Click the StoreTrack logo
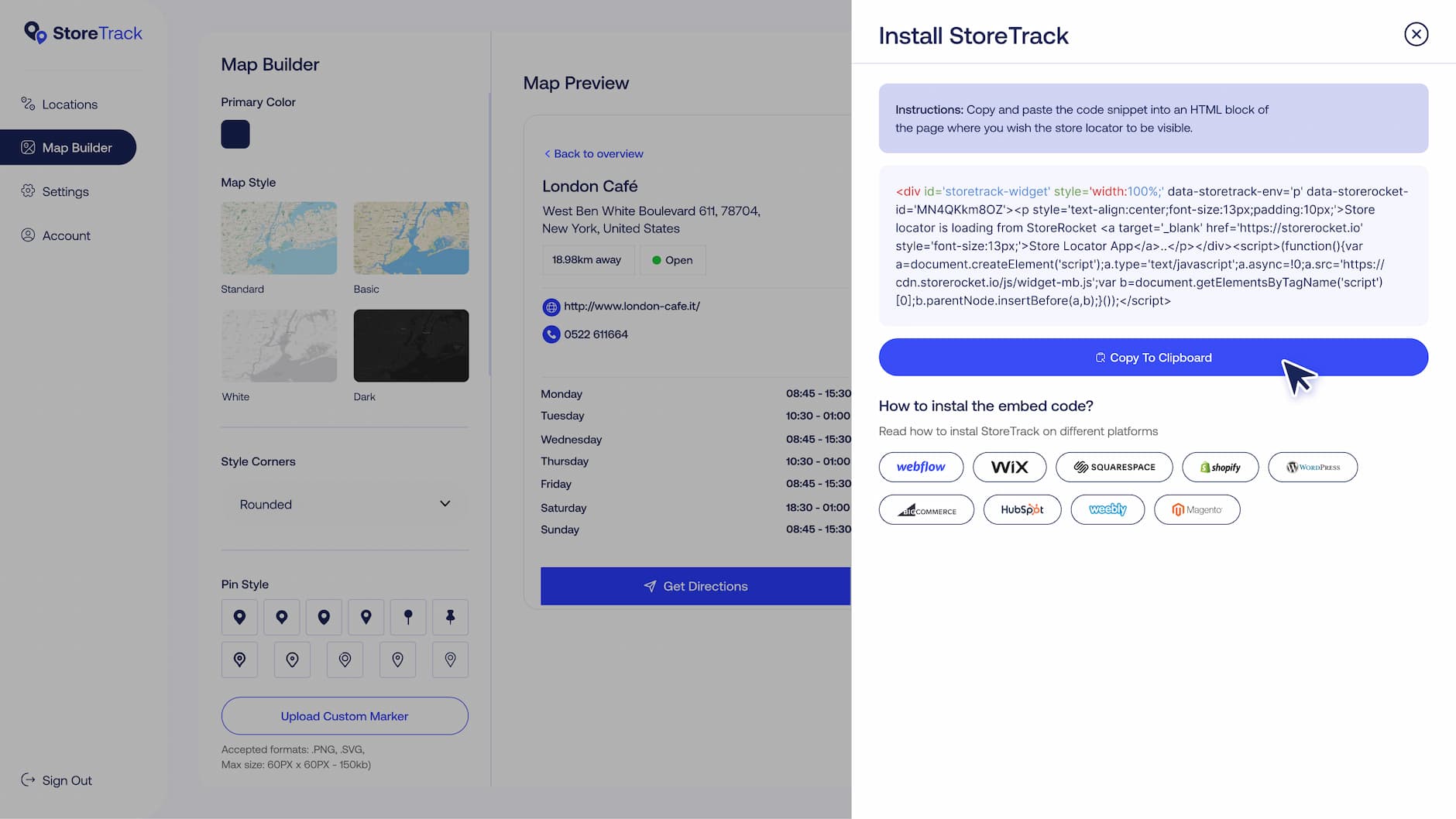Screen dimensions: 1456x819 (83, 33)
